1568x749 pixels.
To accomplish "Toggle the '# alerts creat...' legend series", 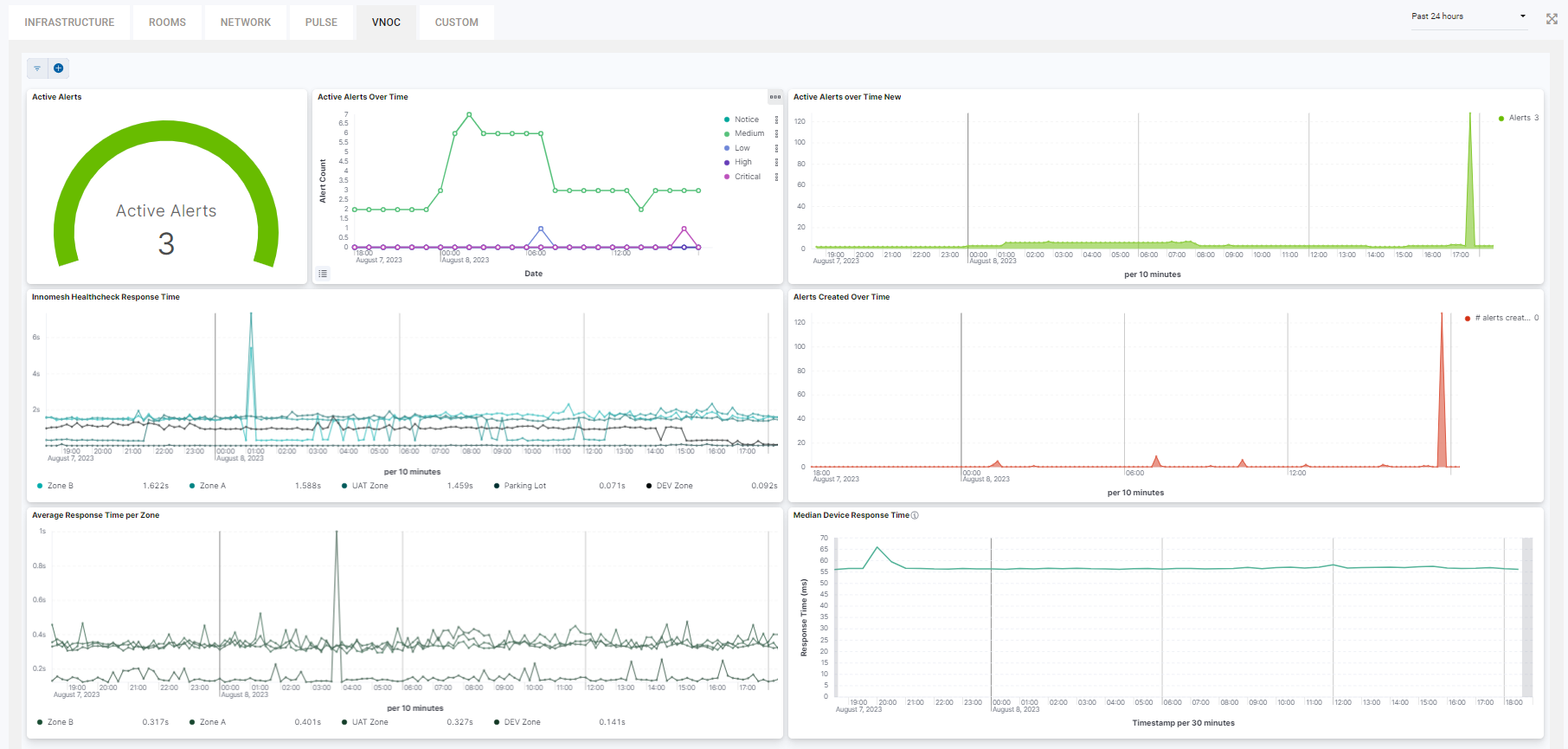I will point(1501,318).
